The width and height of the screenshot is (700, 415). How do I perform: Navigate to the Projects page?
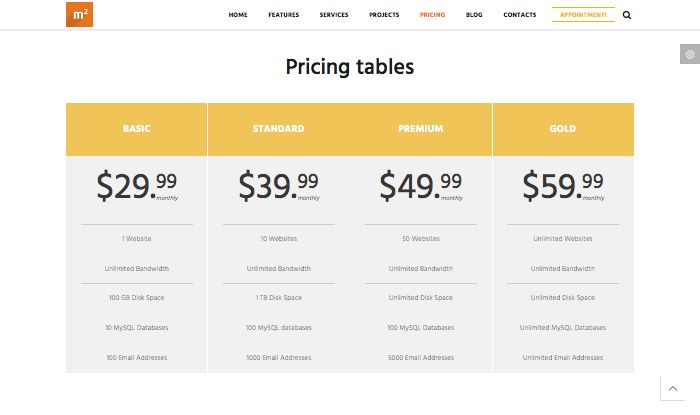click(384, 15)
